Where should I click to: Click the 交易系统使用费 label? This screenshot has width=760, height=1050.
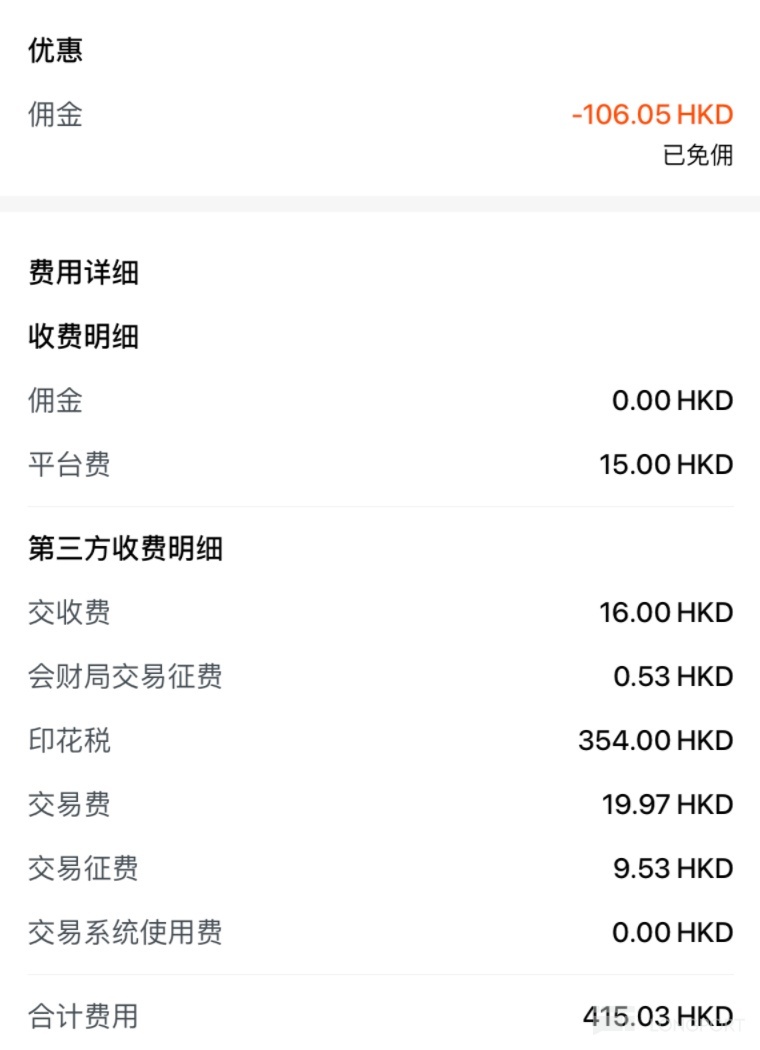pos(125,932)
